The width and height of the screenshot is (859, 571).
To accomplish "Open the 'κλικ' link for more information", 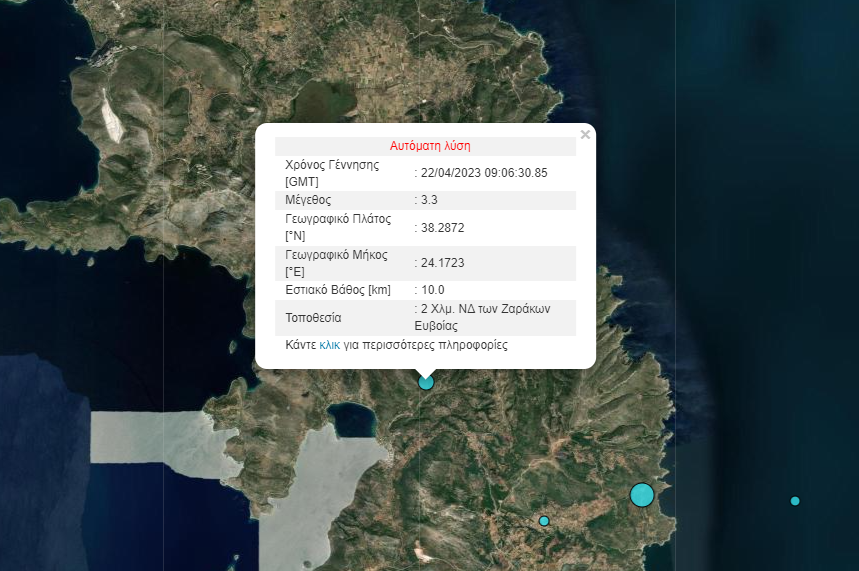I will tap(330, 345).
